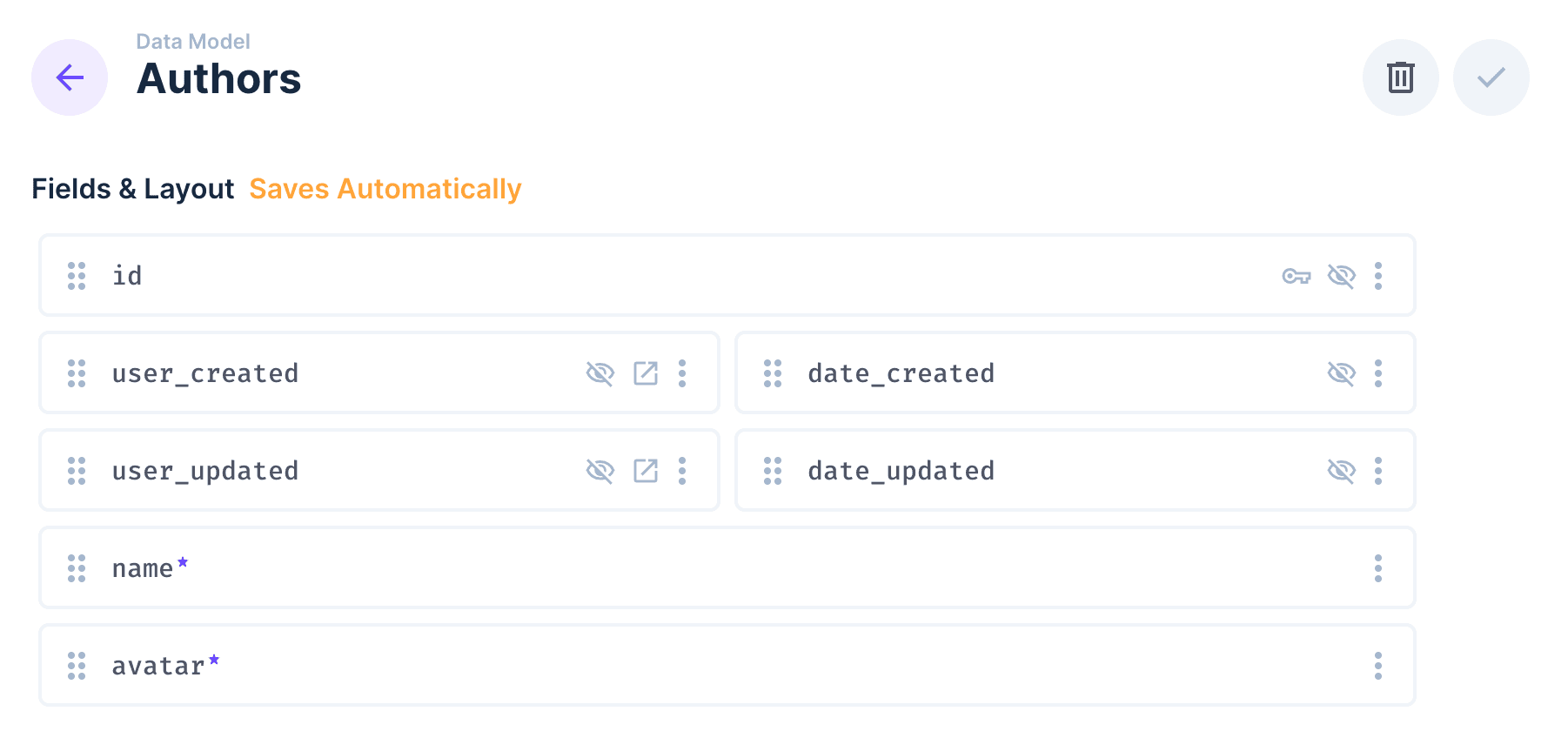Open the user_created relational link icon

tap(646, 373)
